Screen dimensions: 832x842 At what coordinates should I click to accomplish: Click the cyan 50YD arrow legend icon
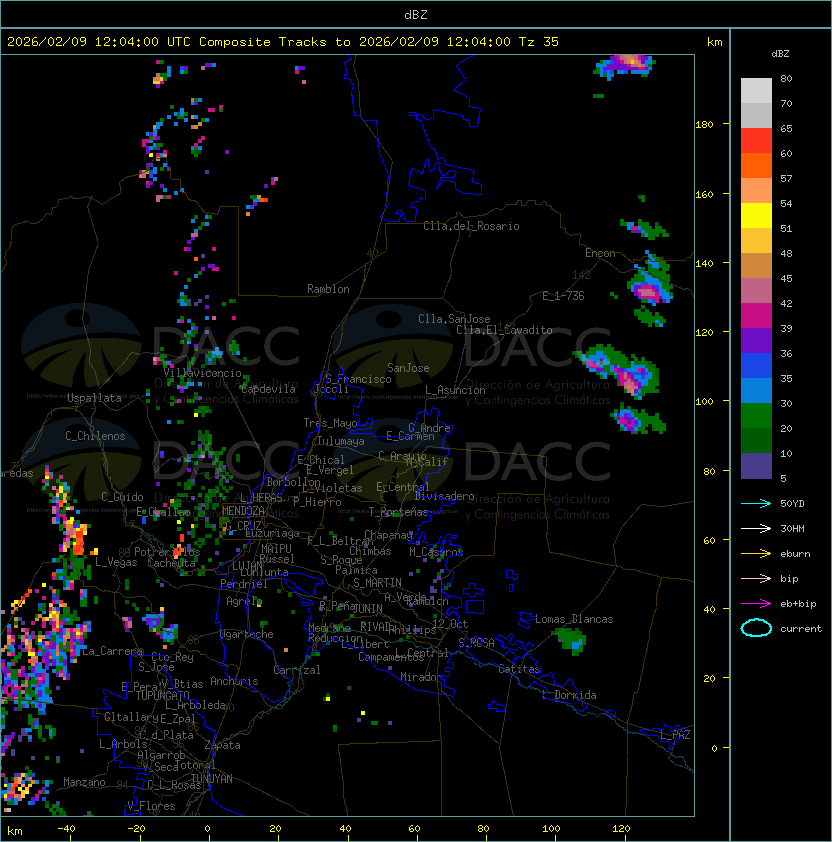[x=756, y=503]
